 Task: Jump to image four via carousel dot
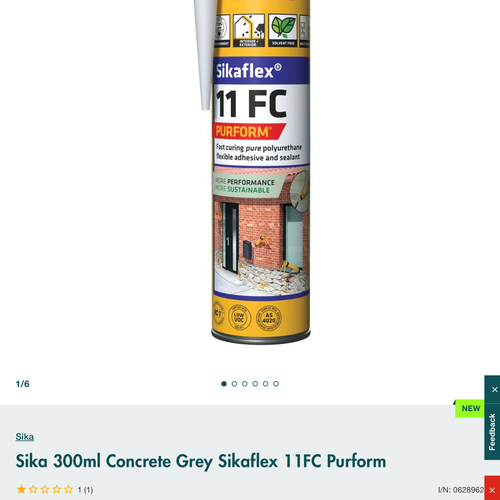(x=255, y=384)
